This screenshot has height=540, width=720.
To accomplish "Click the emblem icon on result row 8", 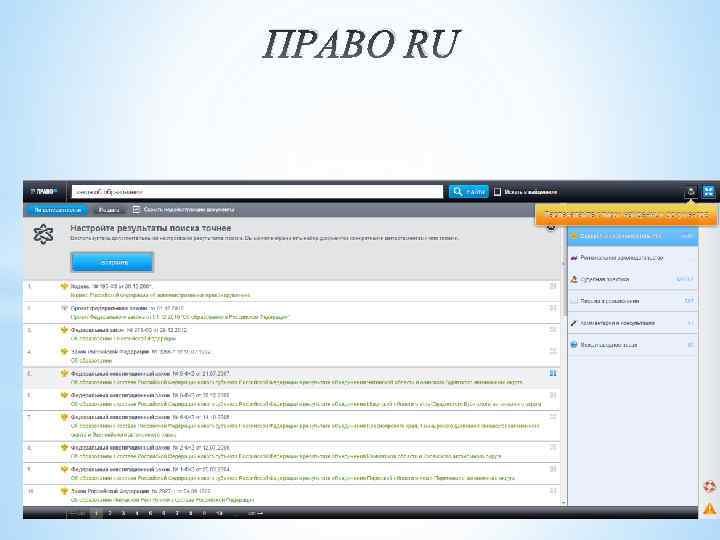I will 64,447.
